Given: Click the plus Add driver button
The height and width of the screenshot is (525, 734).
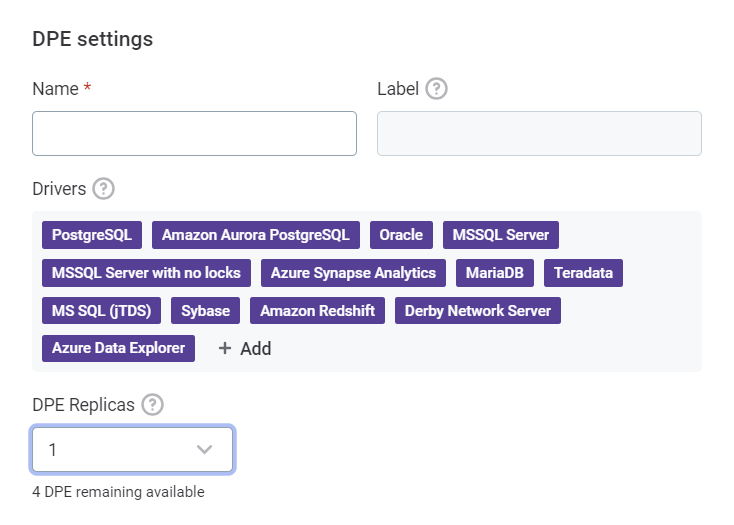Looking at the screenshot, I should coord(245,348).
